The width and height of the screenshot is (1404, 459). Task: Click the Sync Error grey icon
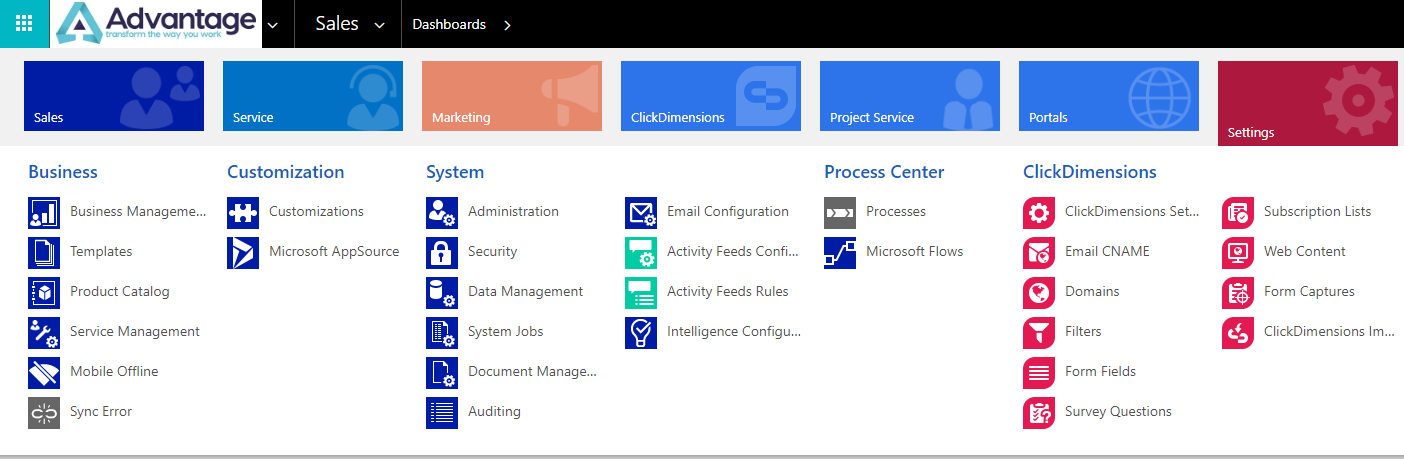44,413
